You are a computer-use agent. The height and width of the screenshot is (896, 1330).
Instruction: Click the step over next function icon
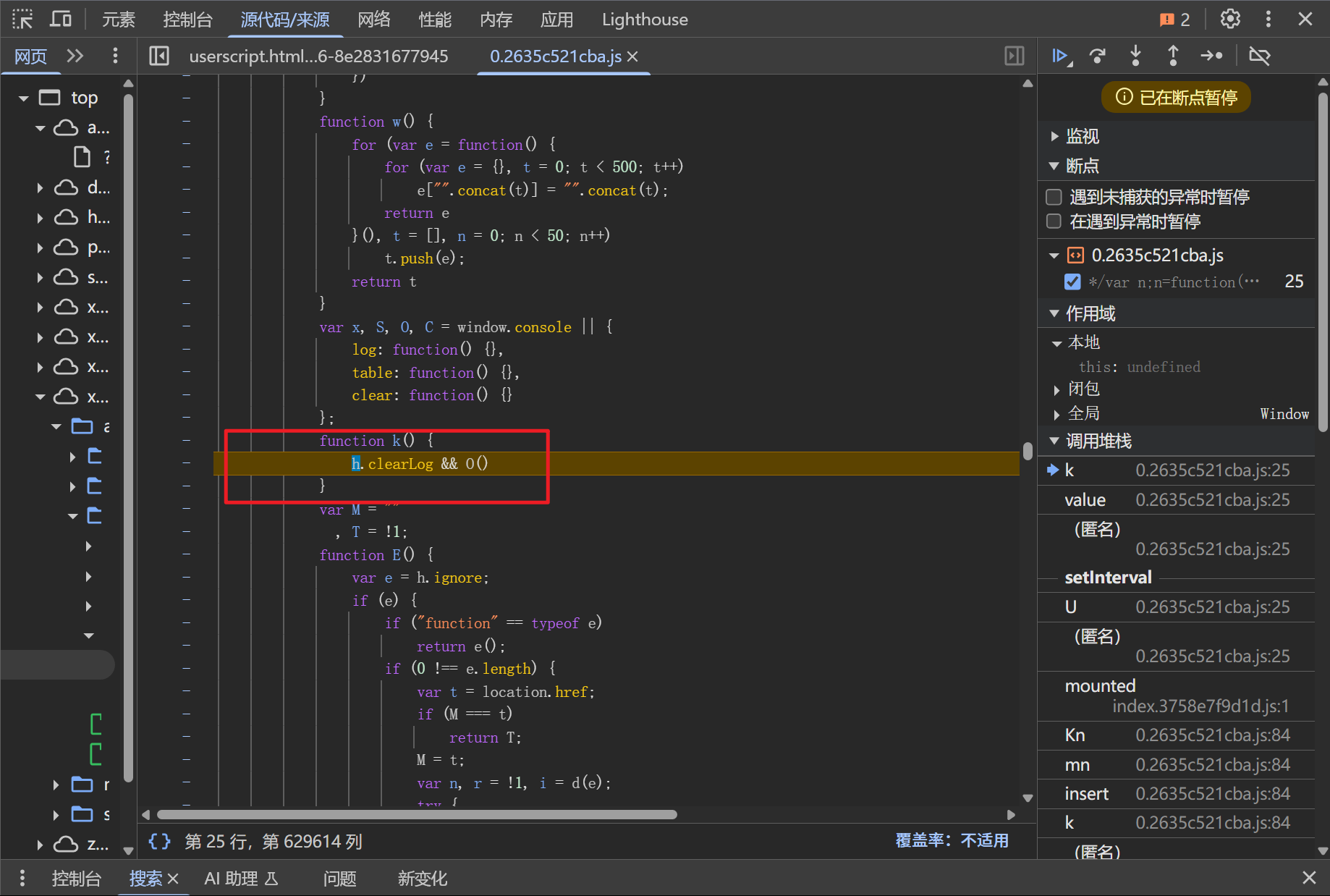pyautogui.click(x=1098, y=56)
